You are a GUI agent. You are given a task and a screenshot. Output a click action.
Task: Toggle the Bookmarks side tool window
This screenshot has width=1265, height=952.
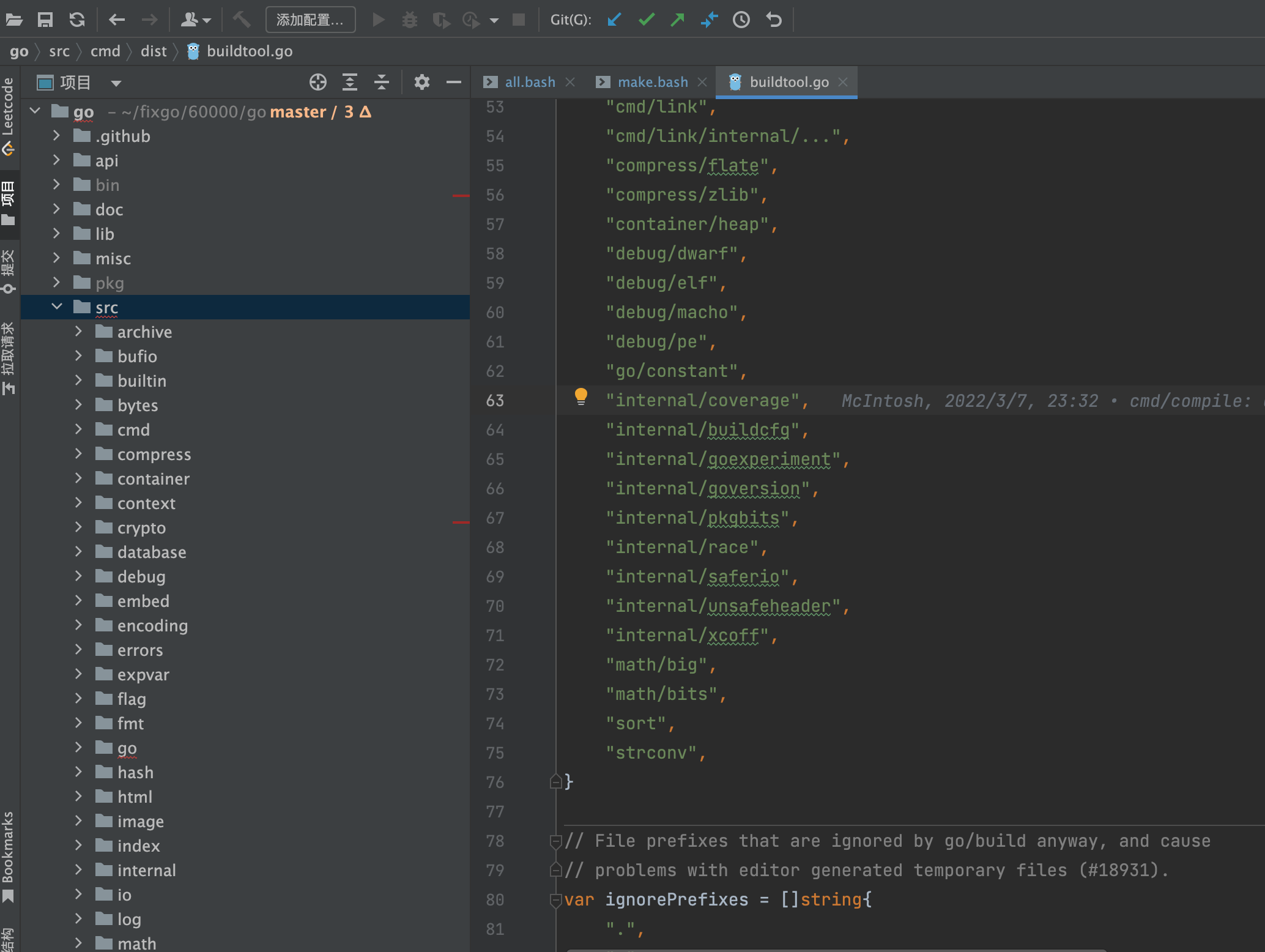[x=8, y=857]
